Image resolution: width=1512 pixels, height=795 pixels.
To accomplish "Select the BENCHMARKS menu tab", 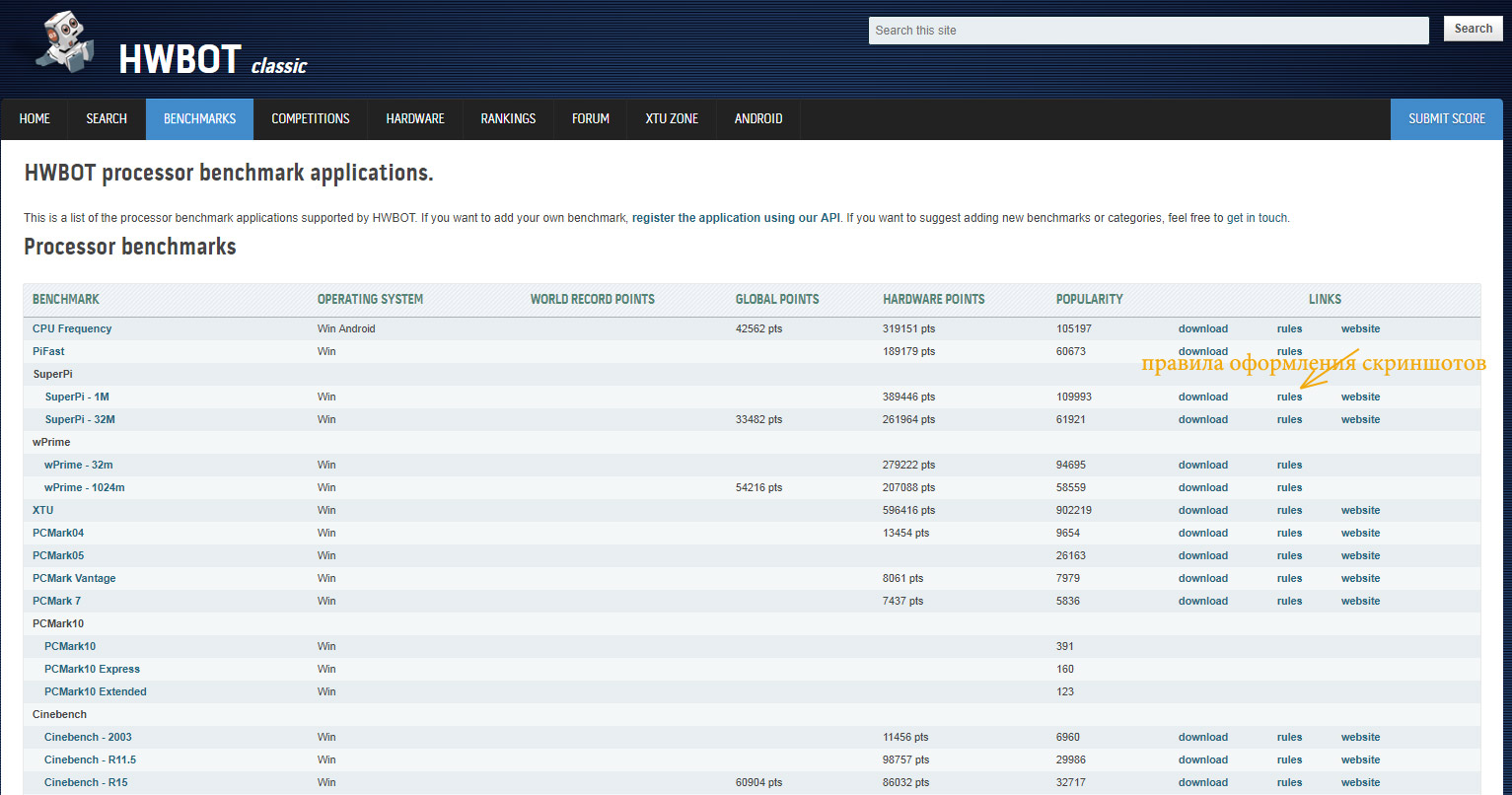I will (200, 118).
